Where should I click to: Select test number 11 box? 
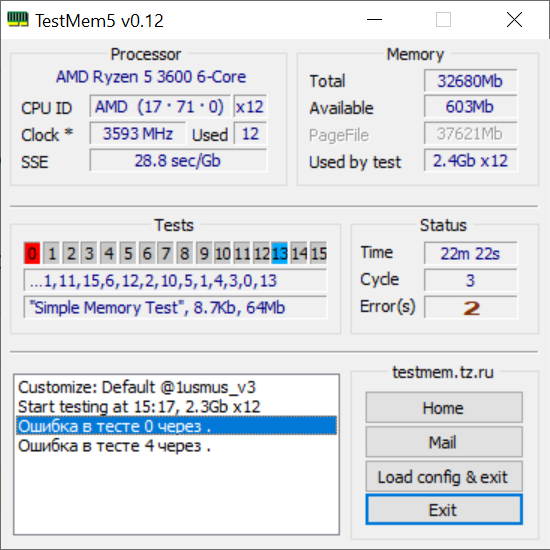(242, 253)
